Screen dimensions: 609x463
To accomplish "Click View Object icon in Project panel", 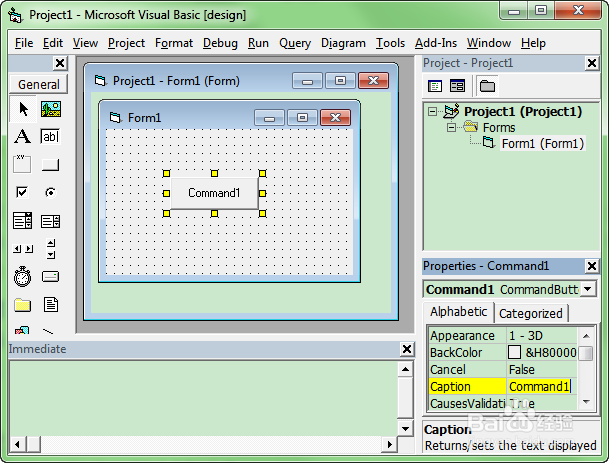I will coord(457,86).
